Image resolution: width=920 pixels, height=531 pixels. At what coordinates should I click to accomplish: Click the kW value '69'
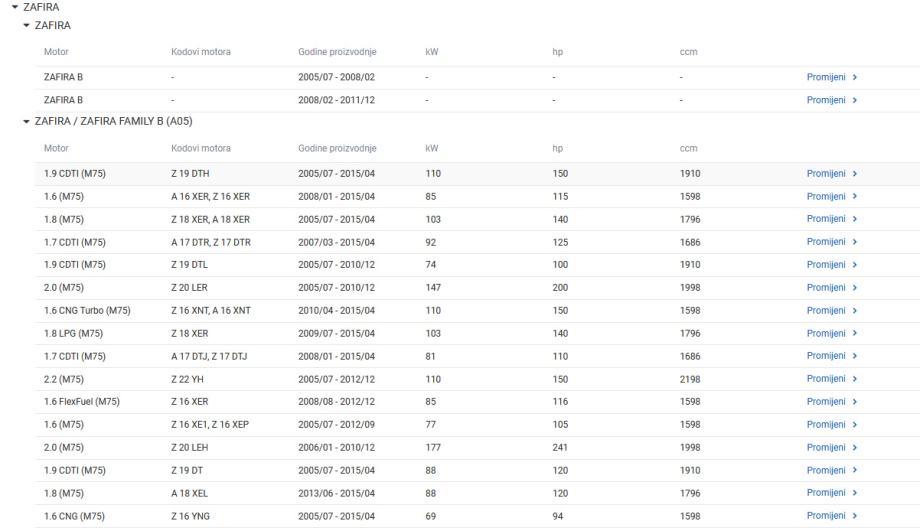coord(431,516)
